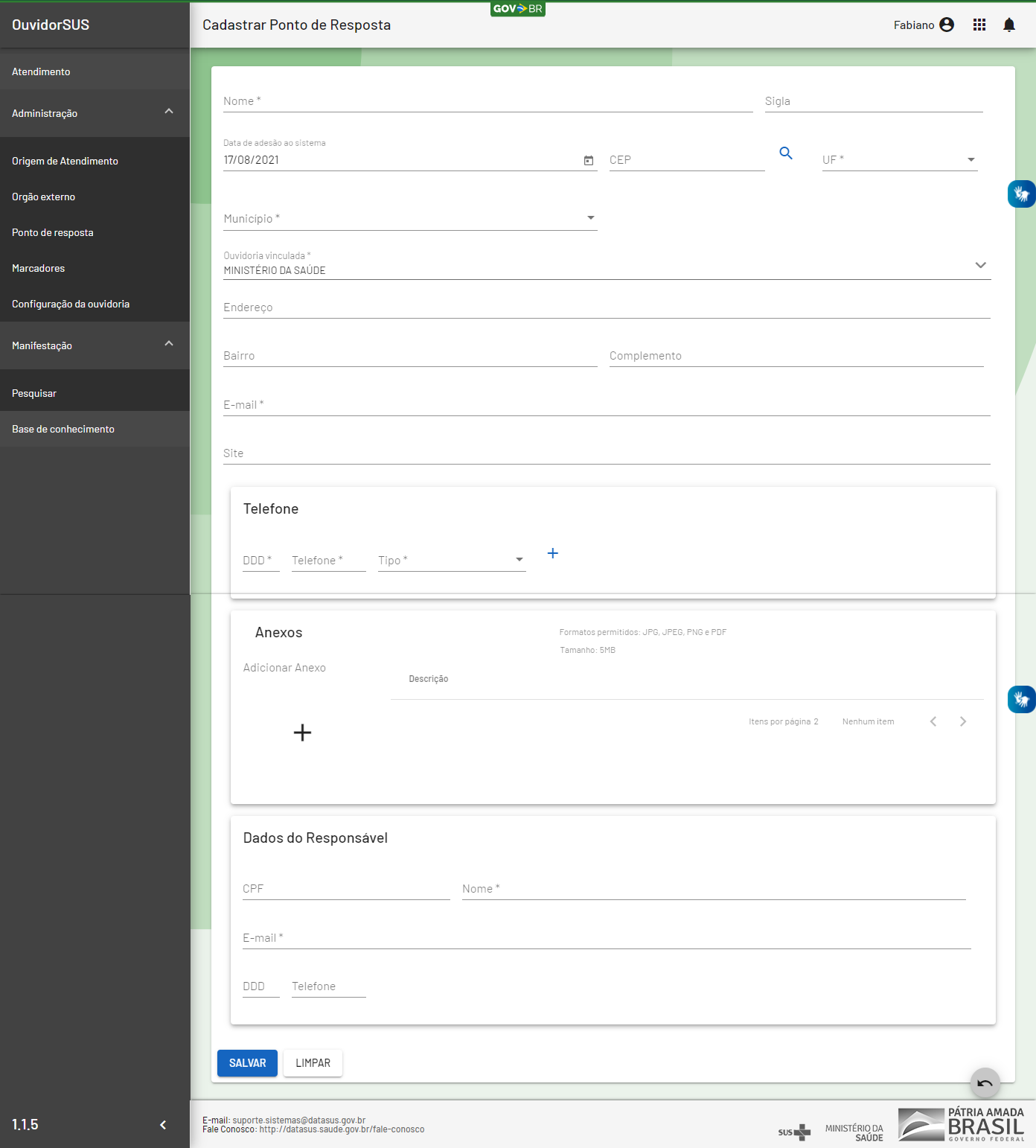Image resolution: width=1036 pixels, height=1148 pixels.
Task: Open the date picker calendar icon
Action: (x=589, y=160)
